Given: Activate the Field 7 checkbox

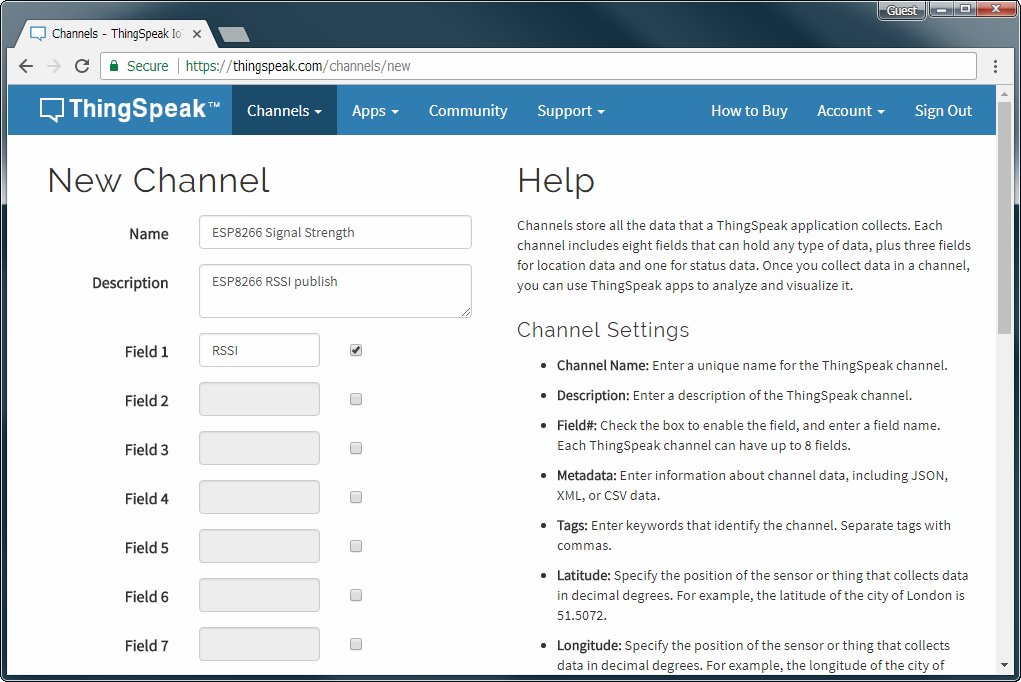Looking at the screenshot, I should click(356, 644).
